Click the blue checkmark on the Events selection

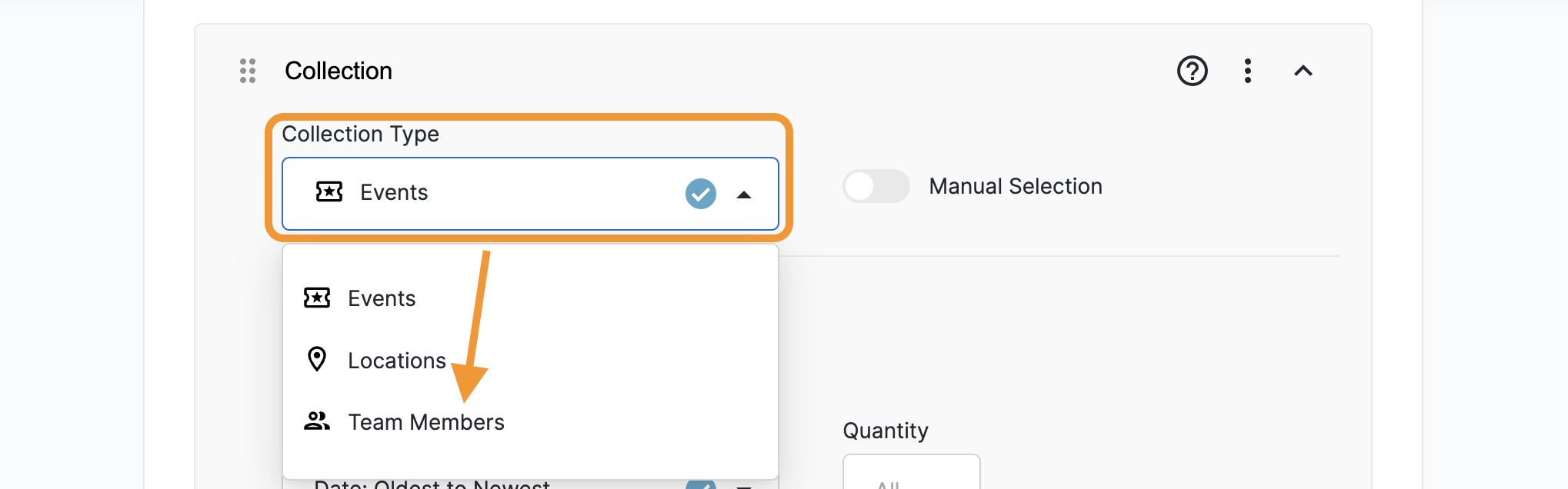pos(699,194)
